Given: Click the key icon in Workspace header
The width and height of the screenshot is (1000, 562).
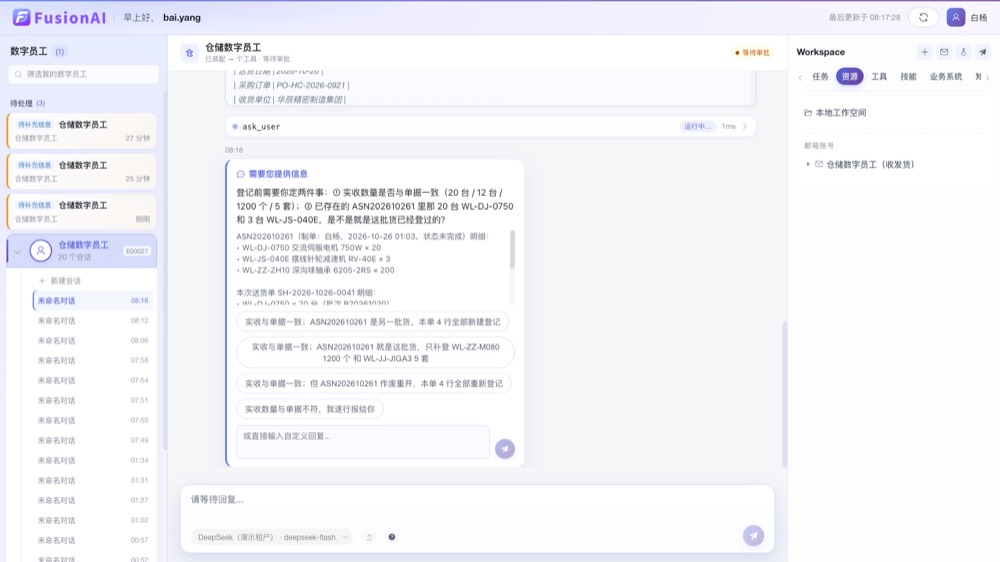Looking at the screenshot, I should click(x=963, y=52).
